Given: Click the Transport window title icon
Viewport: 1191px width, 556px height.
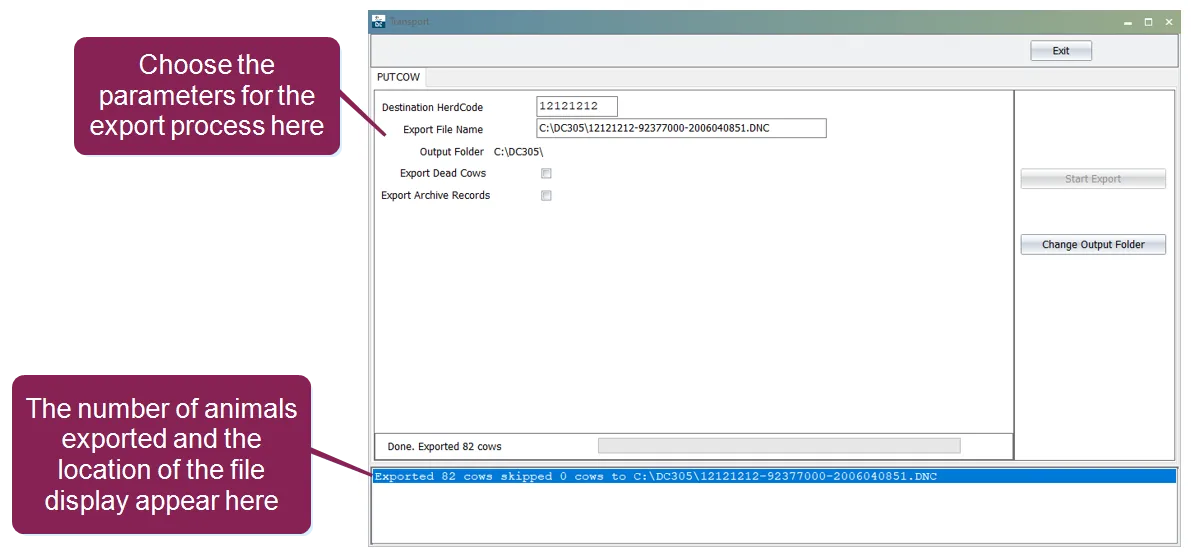Looking at the screenshot, I should click(x=378, y=21).
